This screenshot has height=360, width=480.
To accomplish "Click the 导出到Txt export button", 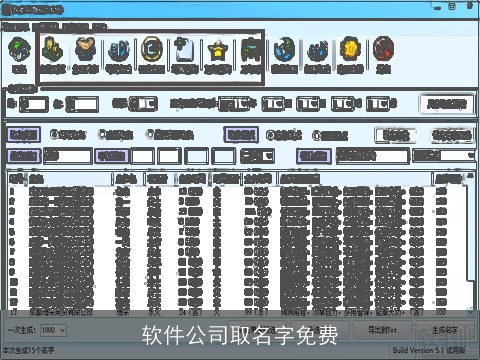I will [382, 330].
